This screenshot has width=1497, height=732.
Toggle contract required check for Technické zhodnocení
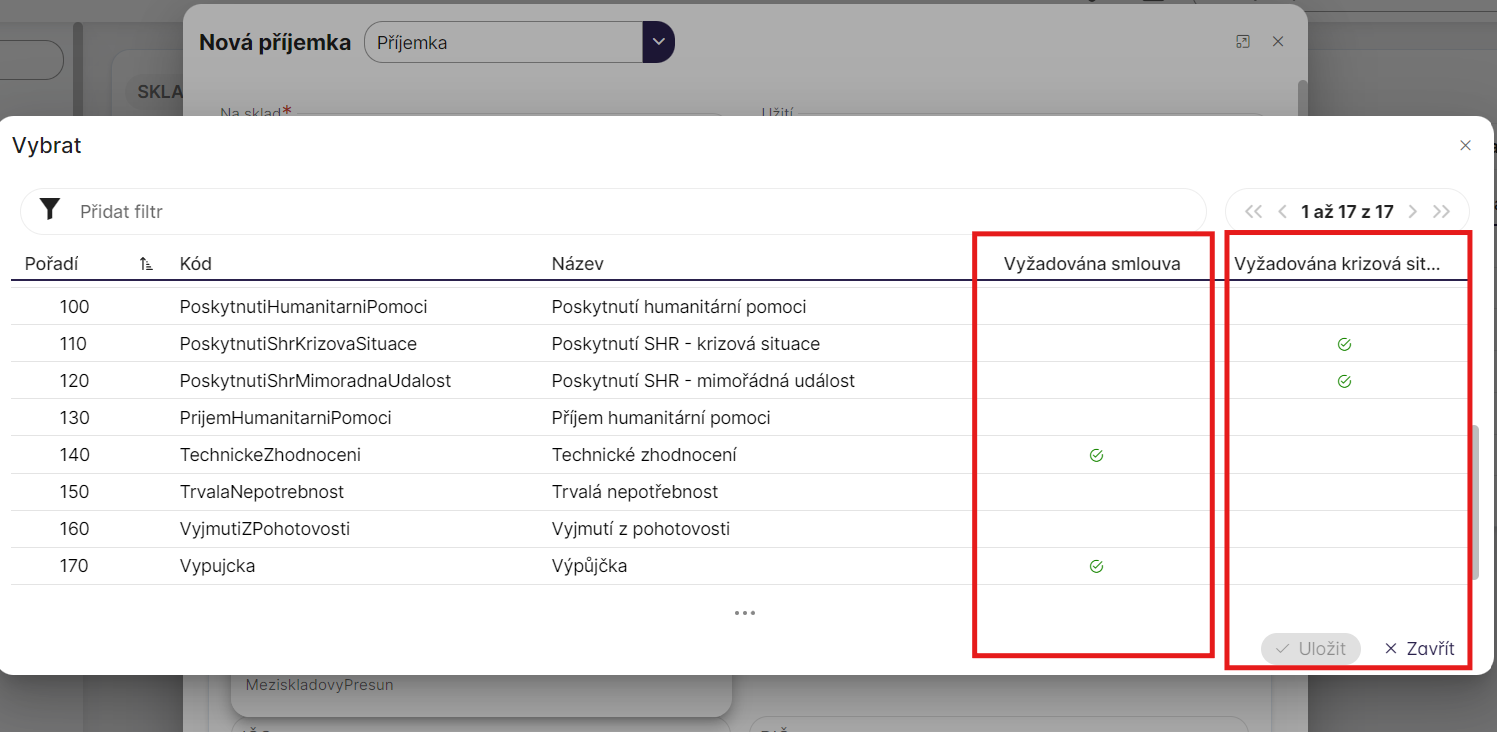(x=1096, y=455)
